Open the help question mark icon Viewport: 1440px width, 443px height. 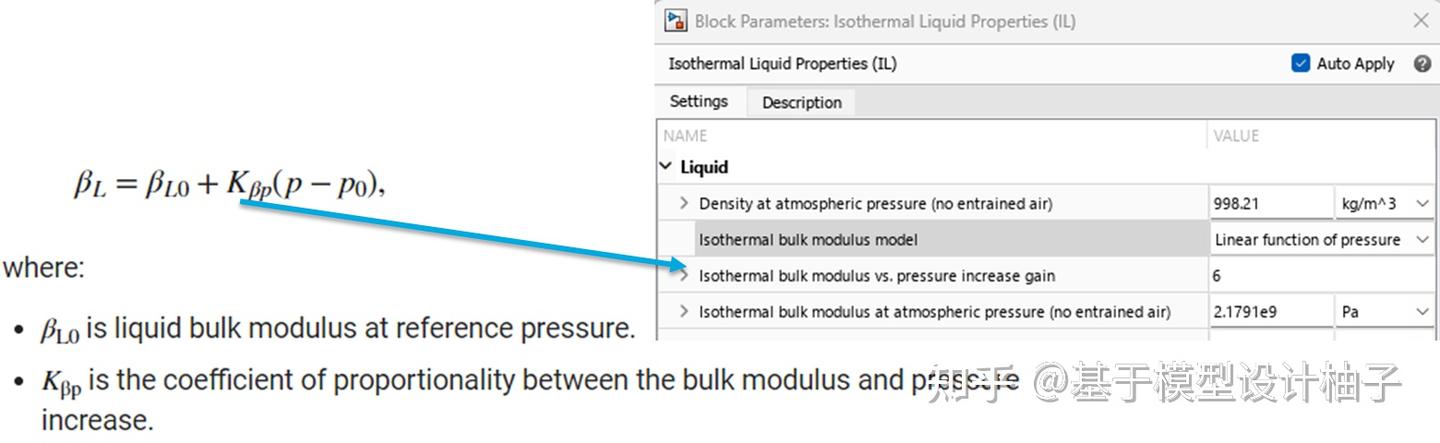(1422, 63)
